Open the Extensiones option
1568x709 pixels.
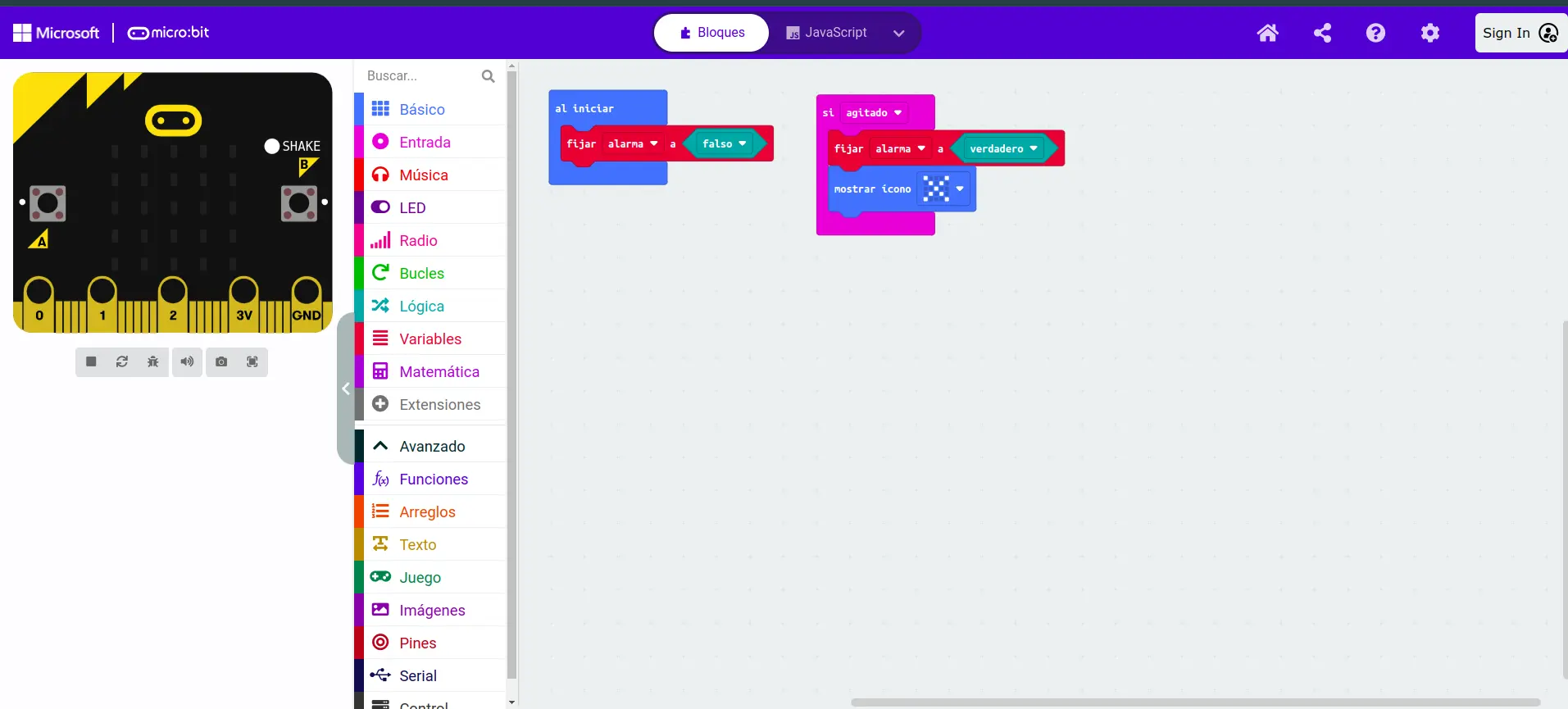pyautogui.click(x=439, y=404)
